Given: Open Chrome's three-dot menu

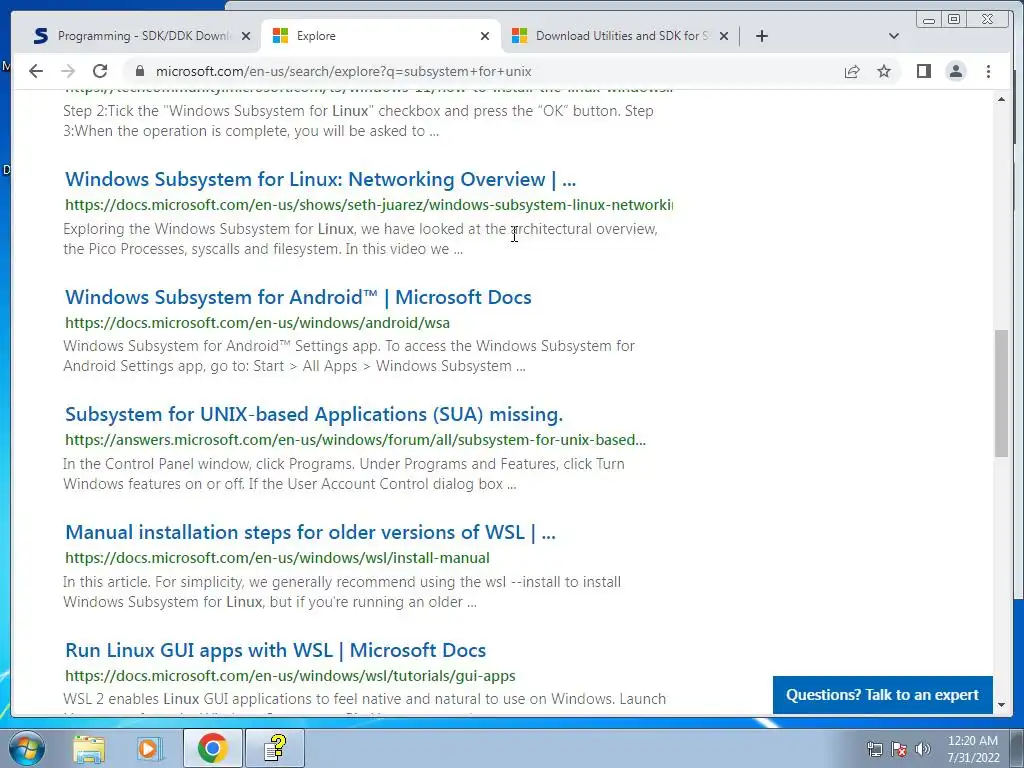Looking at the screenshot, I should [x=989, y=71].
